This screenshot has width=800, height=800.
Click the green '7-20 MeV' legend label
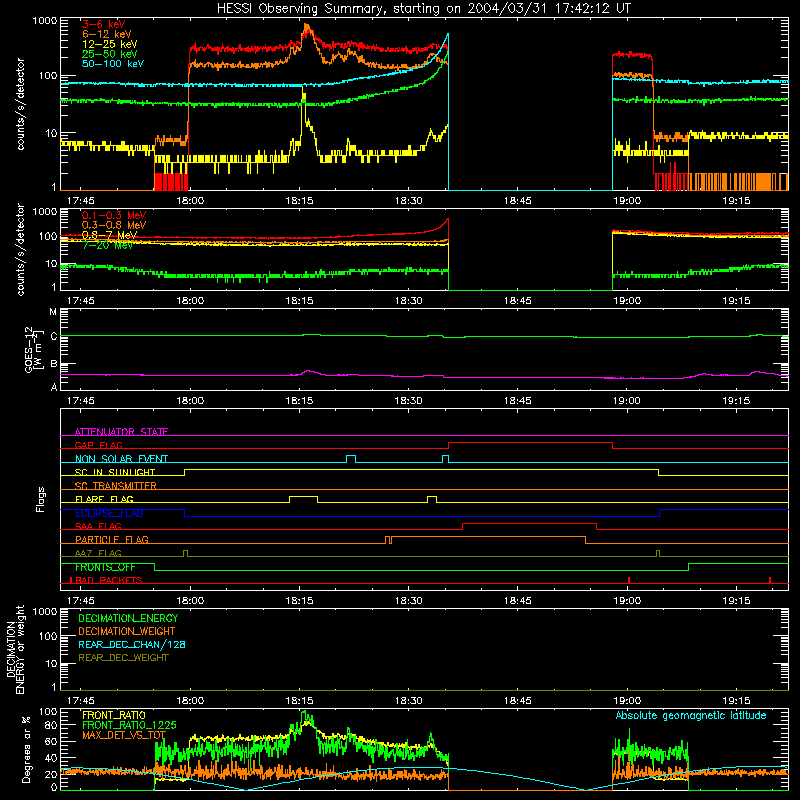(108, 245)
